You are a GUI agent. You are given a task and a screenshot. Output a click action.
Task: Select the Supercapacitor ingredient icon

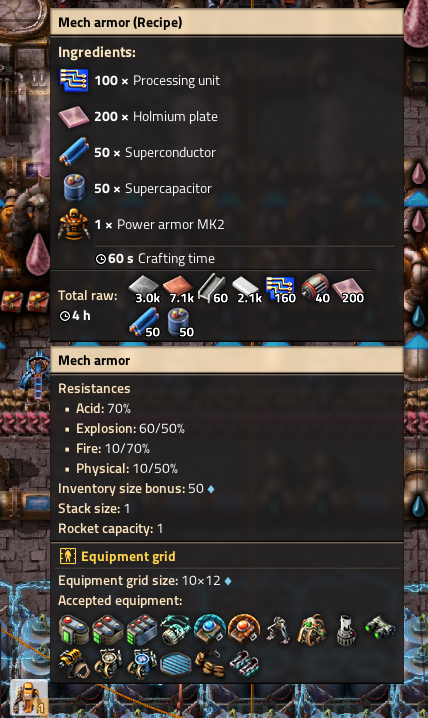74,188
